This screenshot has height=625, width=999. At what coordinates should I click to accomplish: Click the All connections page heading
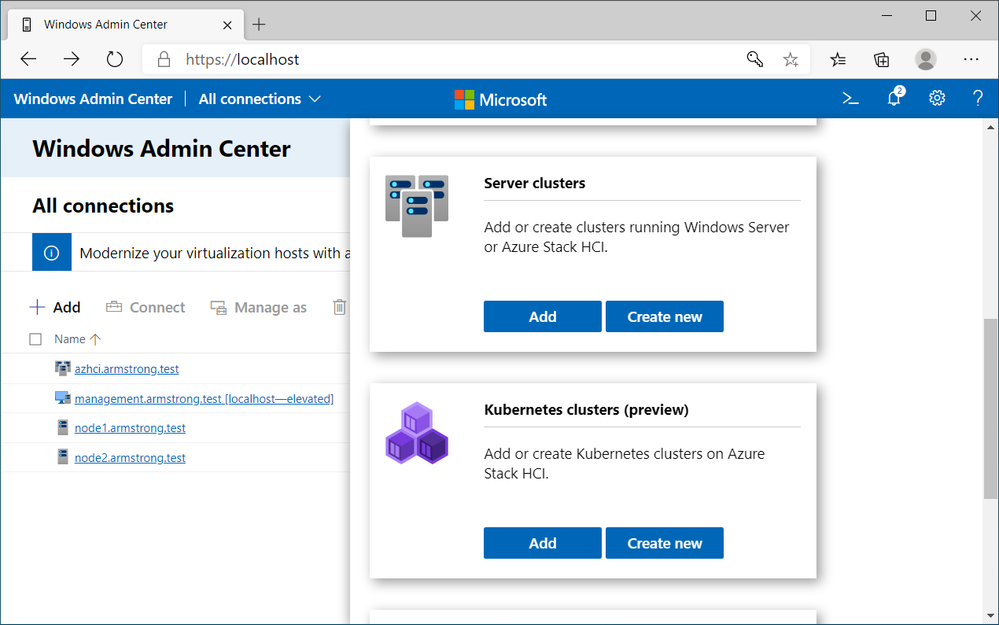coord(103,206)
